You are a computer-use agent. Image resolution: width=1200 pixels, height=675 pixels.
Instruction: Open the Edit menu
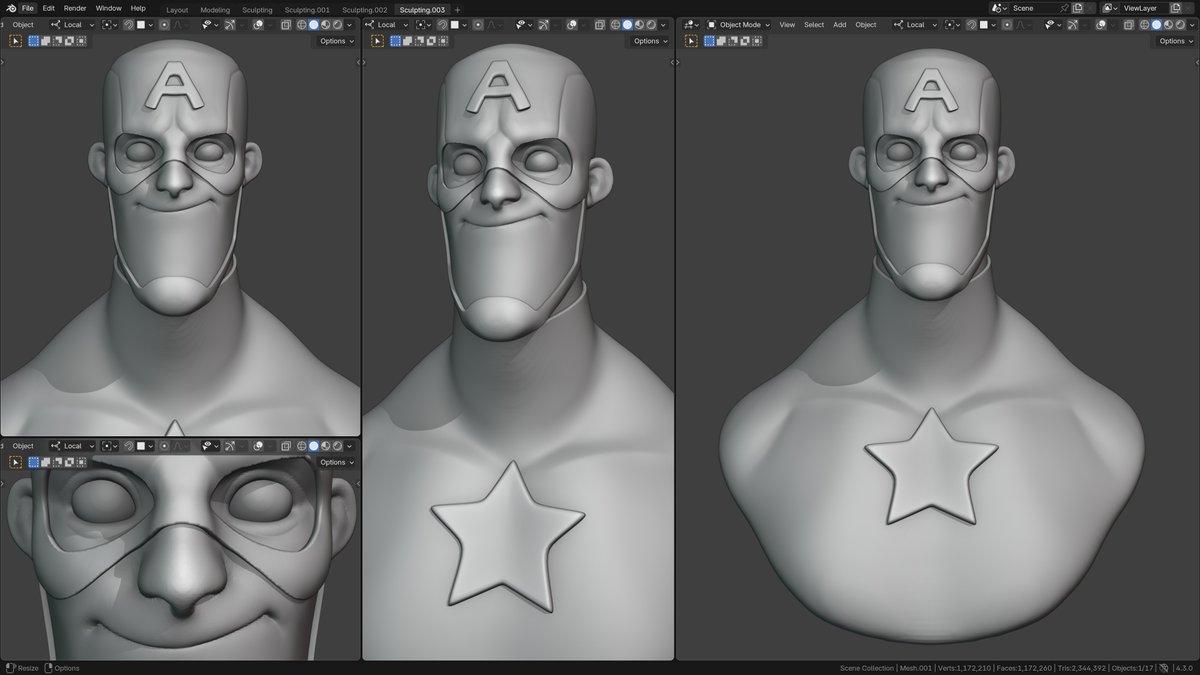[x=48, y=8]
